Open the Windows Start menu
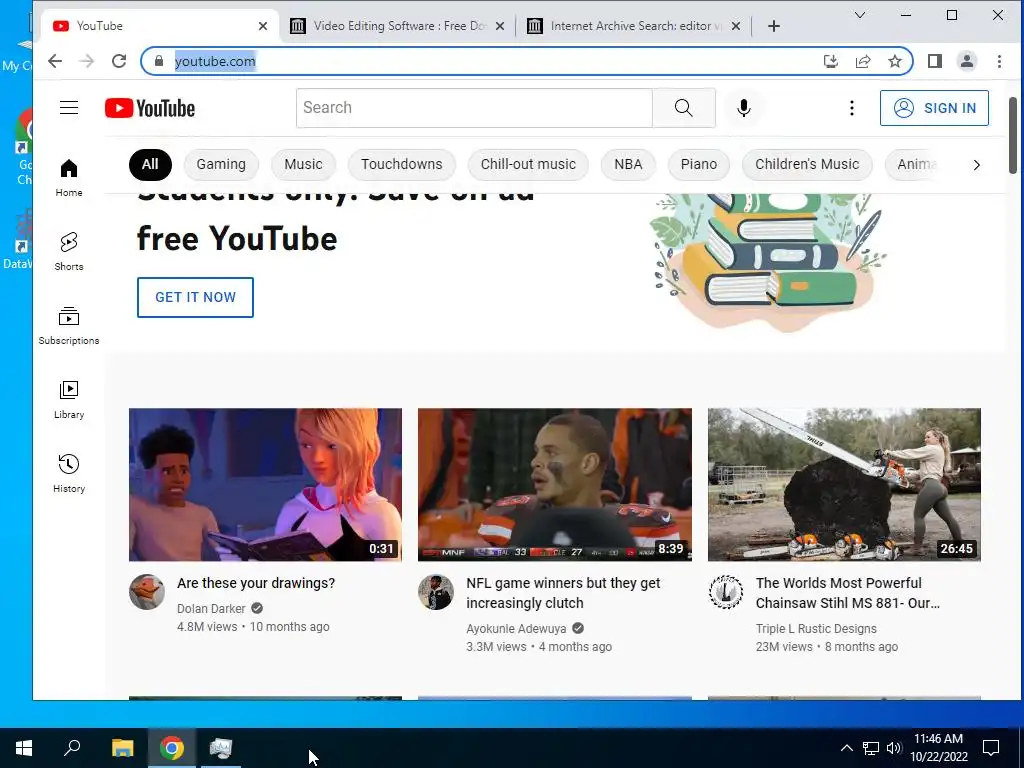 (24, 748)
